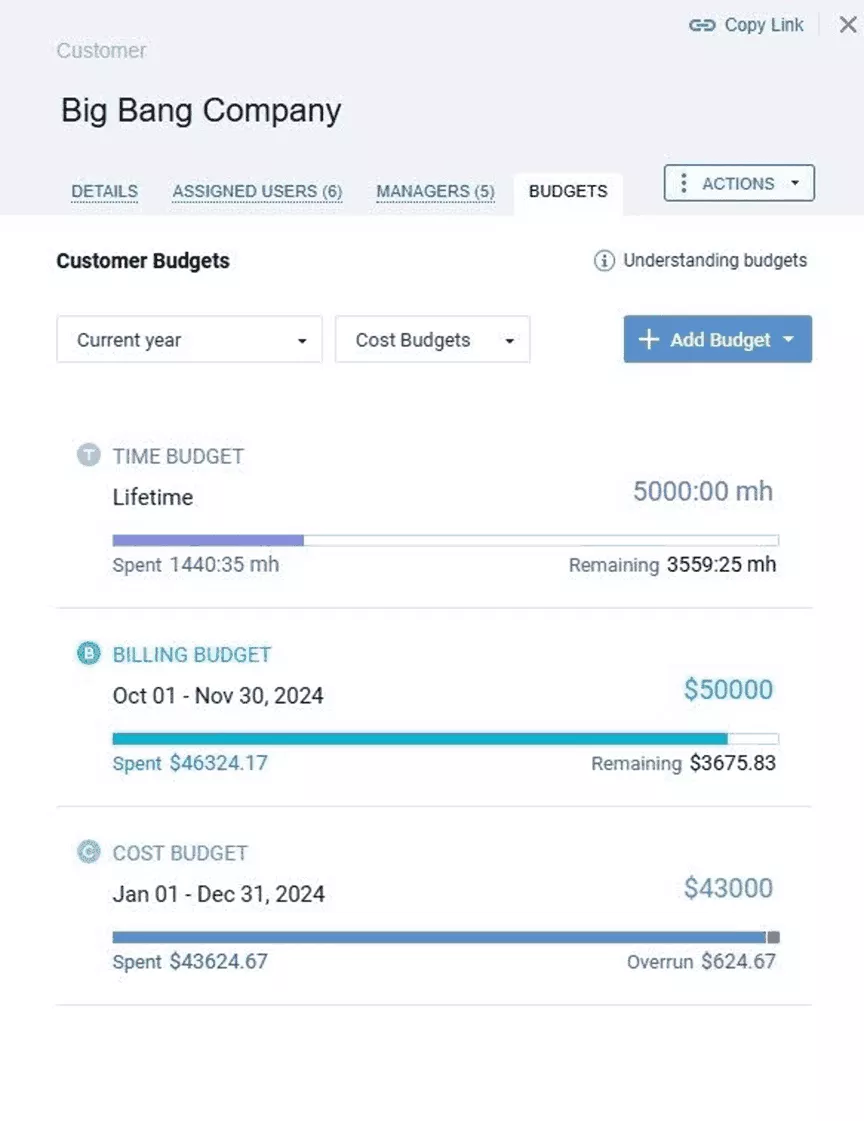Open the Cost Budgets filter dropdown
864x1121 pixels.
click(x=432, y=340)
